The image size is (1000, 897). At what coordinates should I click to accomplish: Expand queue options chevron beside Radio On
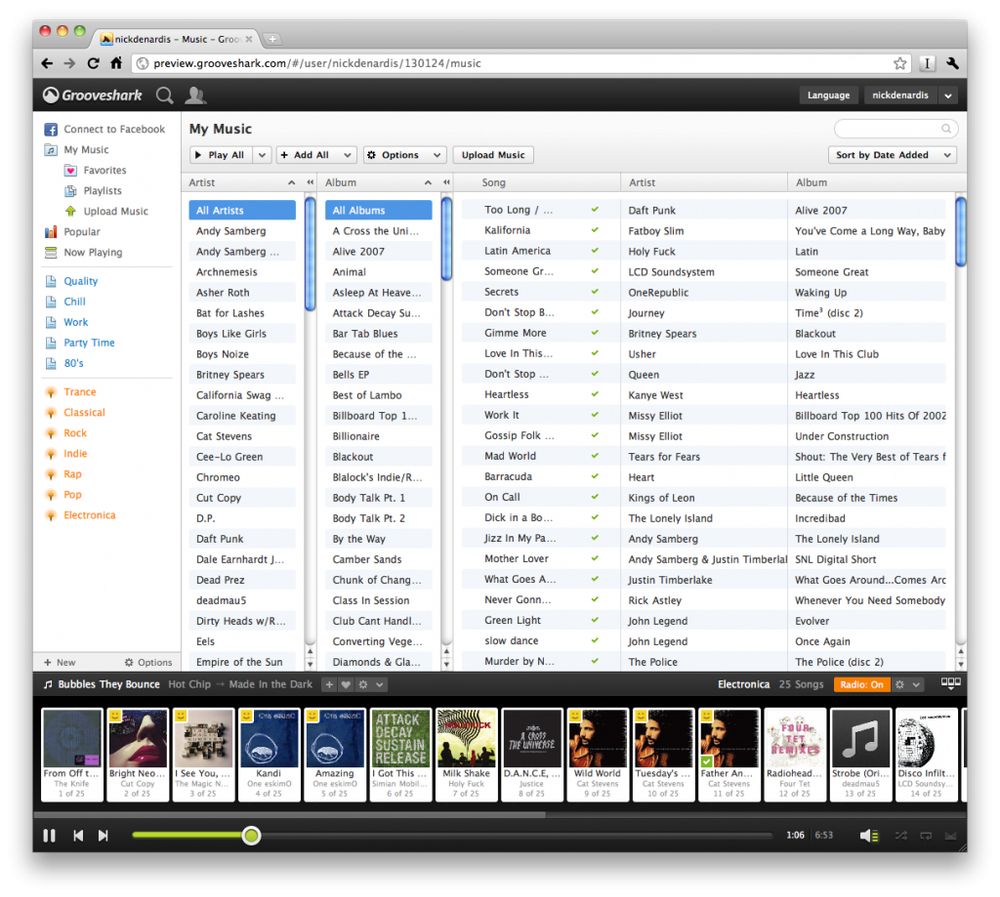(x=916, y=685)
